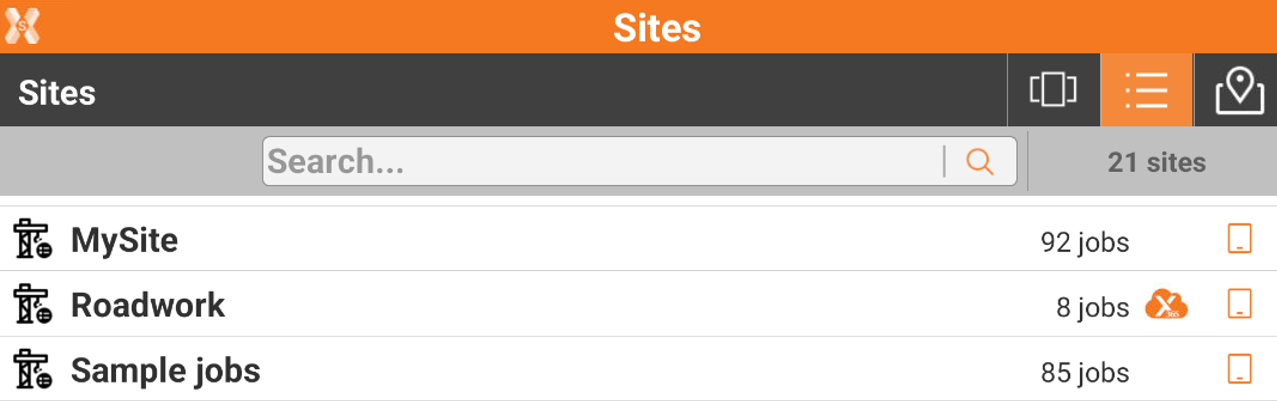The width and height of the screenshot is (1277, 401).
Task: Click the MySite device storage icon
Action: (x=1239, y=240)
